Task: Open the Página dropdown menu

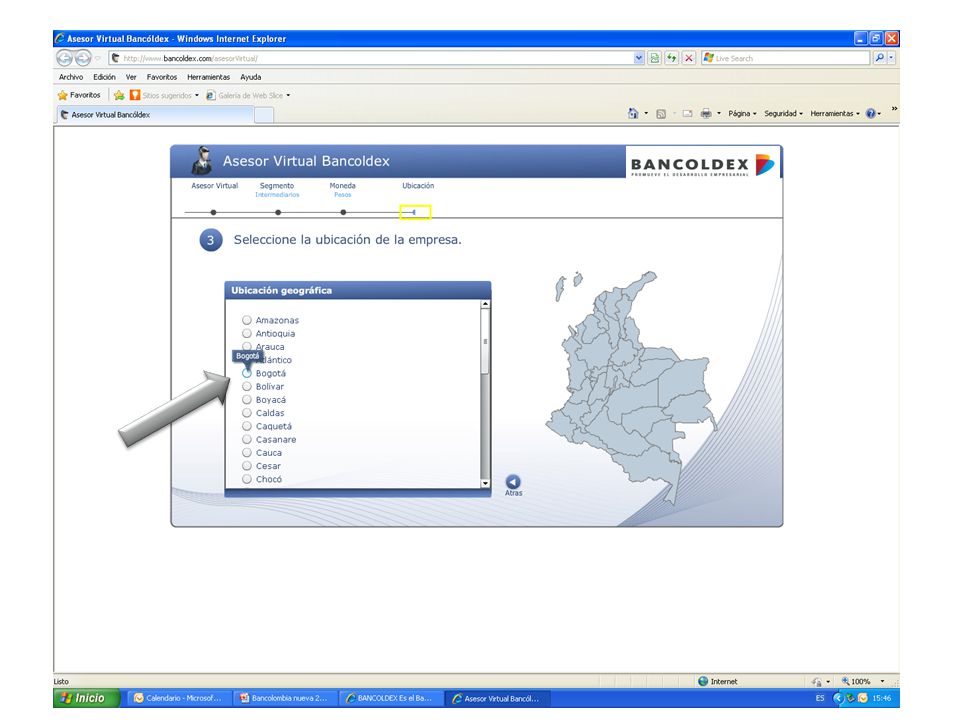Action: (x=742, y=114)
